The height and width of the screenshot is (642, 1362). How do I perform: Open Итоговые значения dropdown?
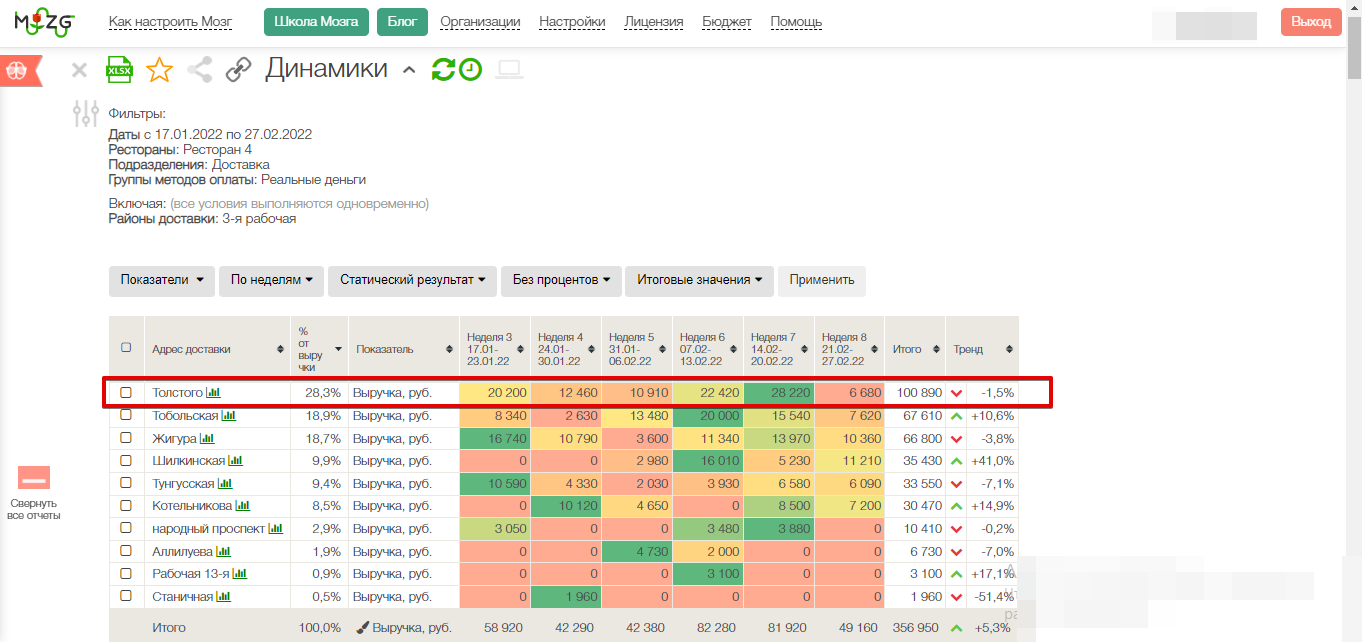click(699, 280)
